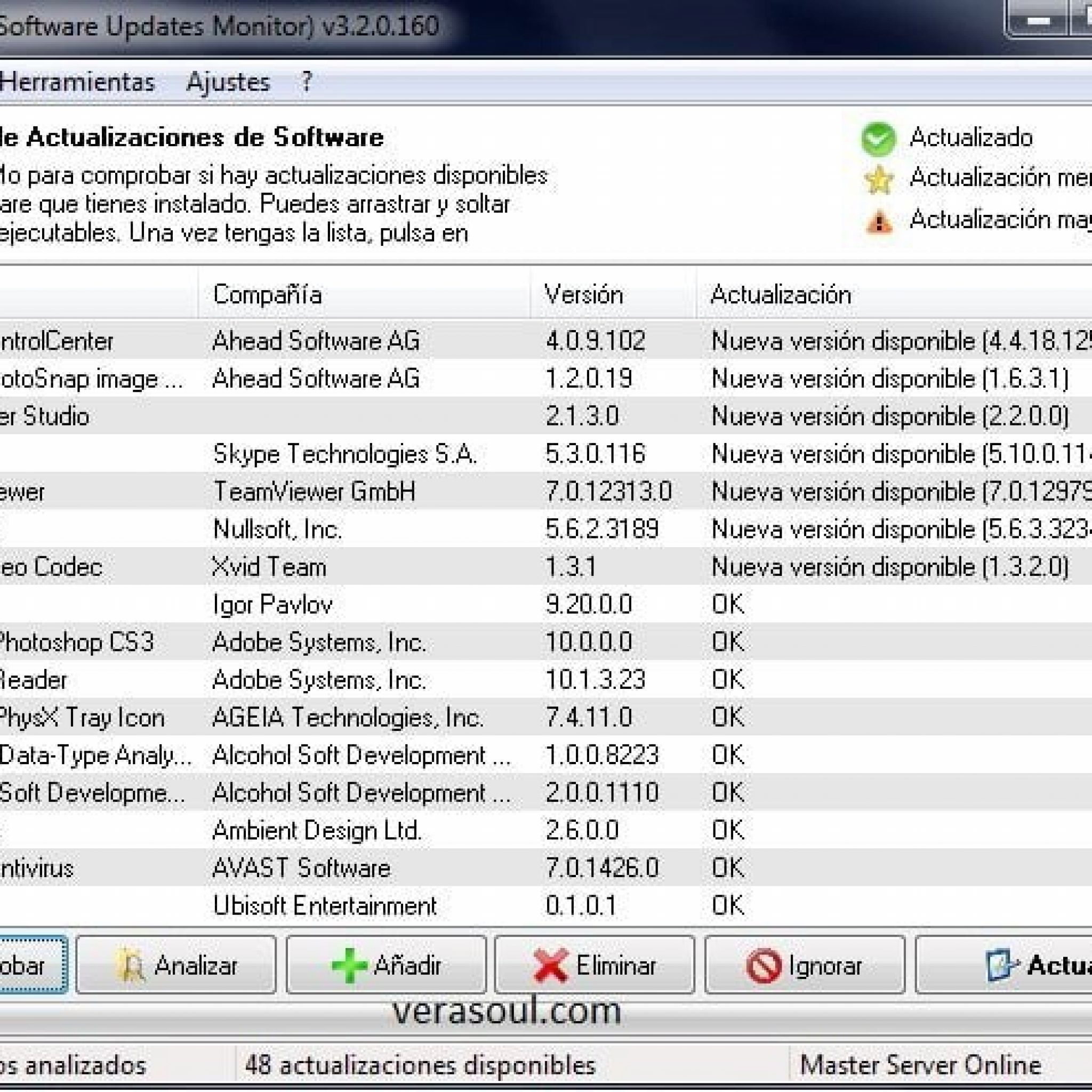The image size is (1092, 1092).
Task: Click the Photoshop CS3 program name
Action: 76,642
